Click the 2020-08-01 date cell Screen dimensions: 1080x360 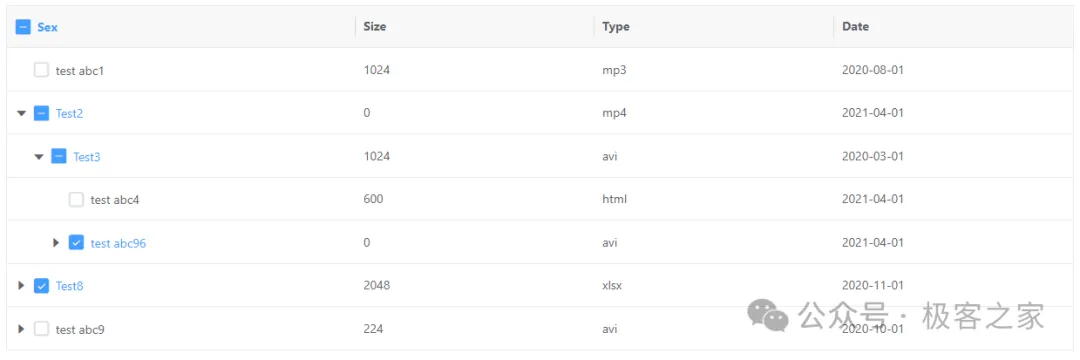(x=872, y=70)
